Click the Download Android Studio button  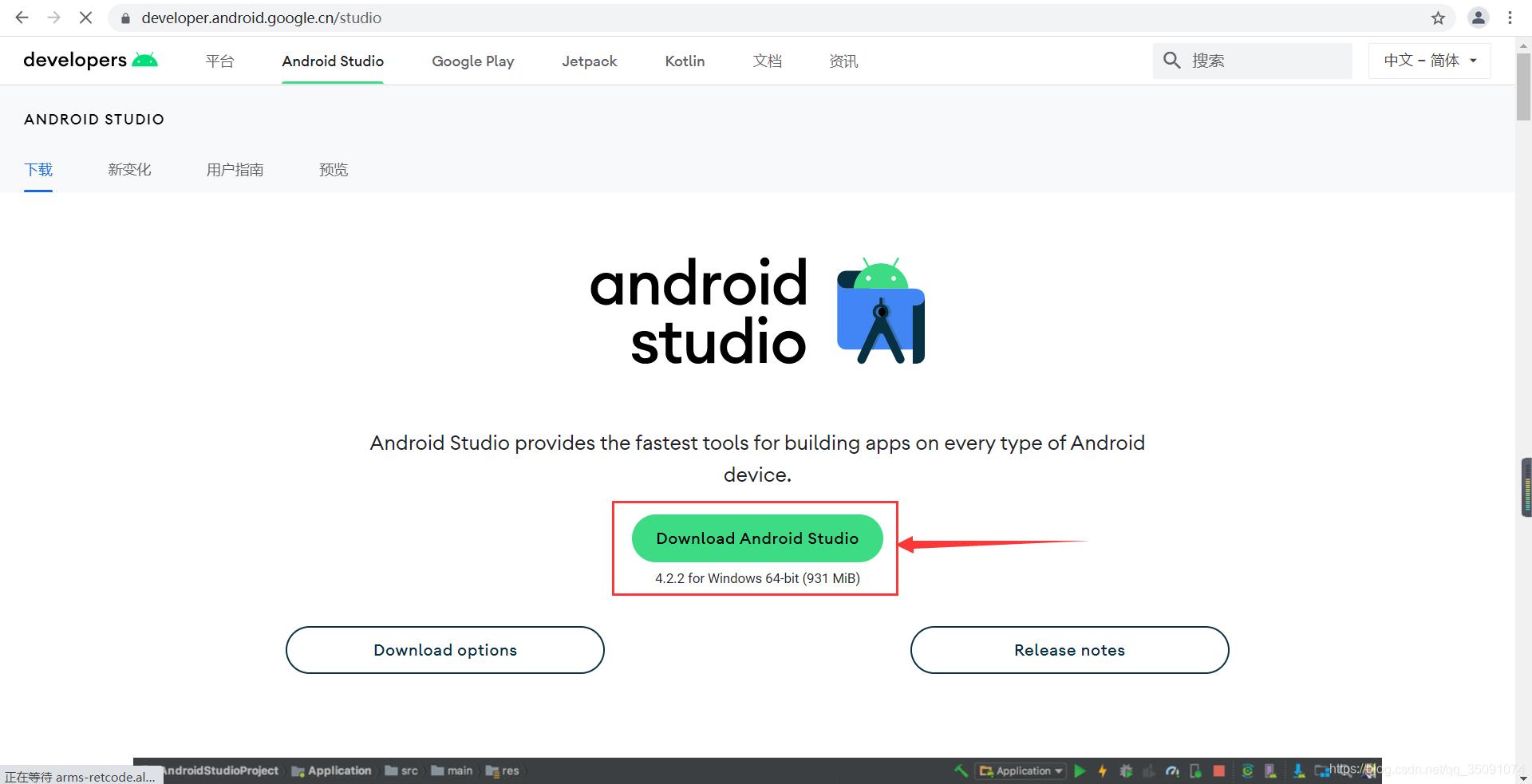point(757,538)
